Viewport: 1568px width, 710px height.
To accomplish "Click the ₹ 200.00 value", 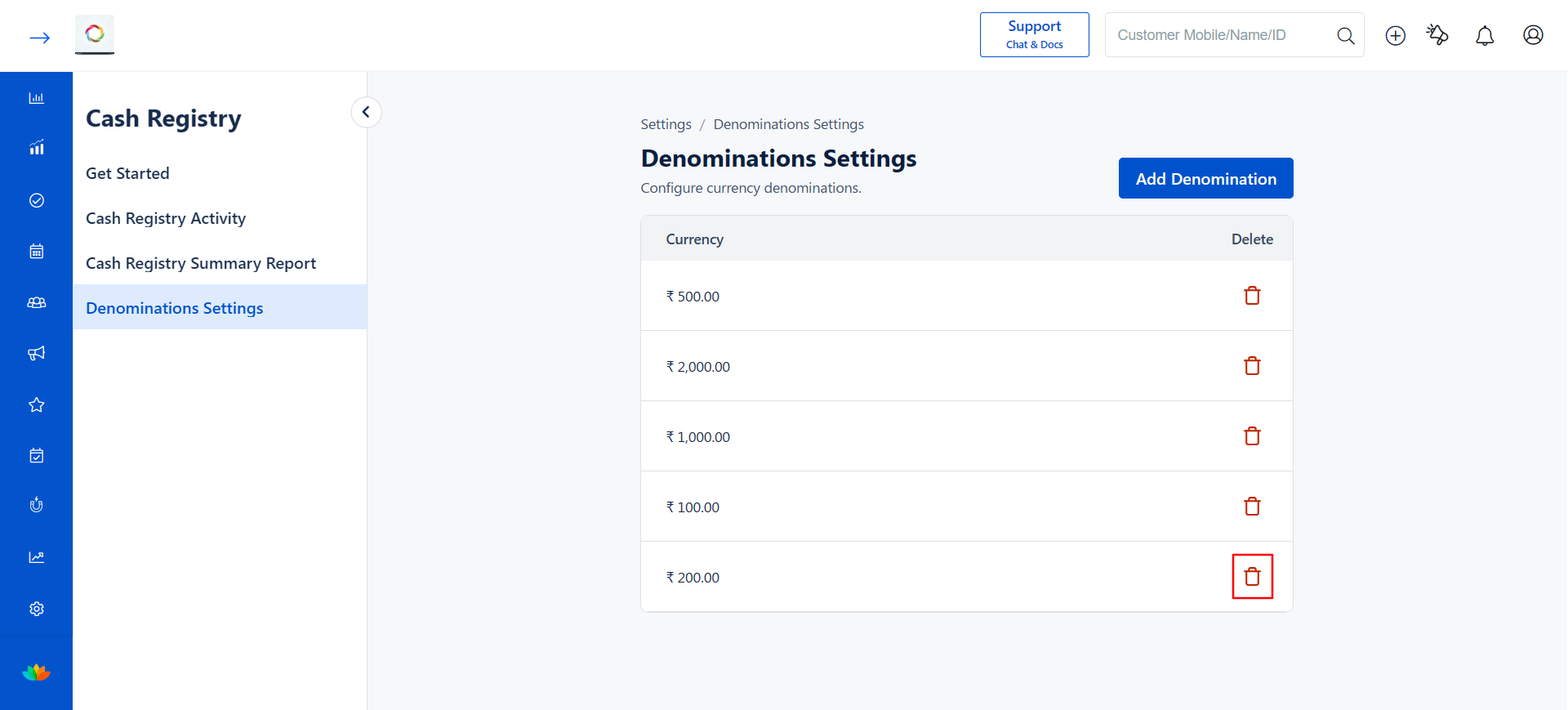I will tap(693, 578).
